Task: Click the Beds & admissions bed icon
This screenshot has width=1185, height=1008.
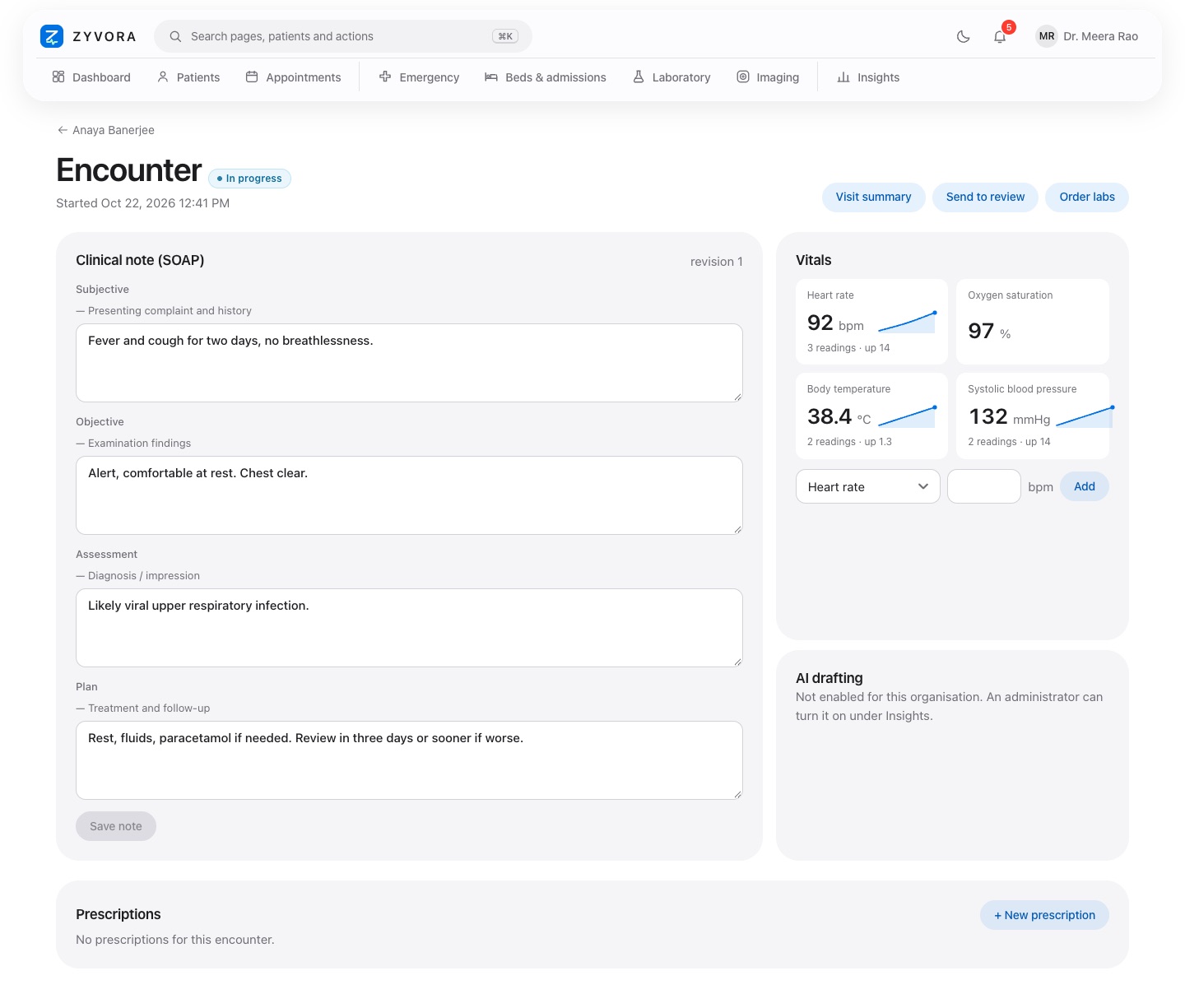Action: [x=491, y=77]
